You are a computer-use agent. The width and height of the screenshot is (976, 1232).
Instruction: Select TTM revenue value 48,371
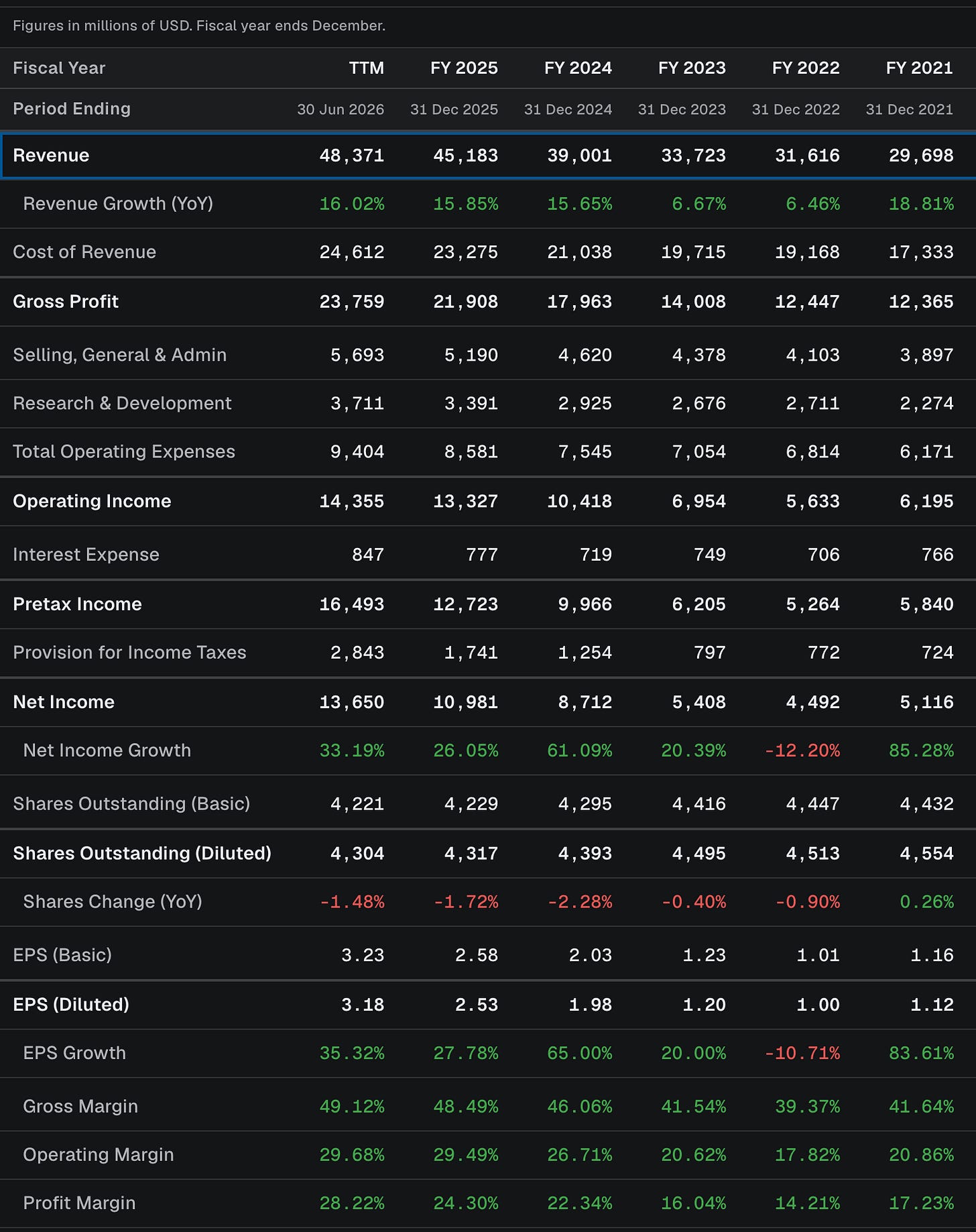pos(352,156)
